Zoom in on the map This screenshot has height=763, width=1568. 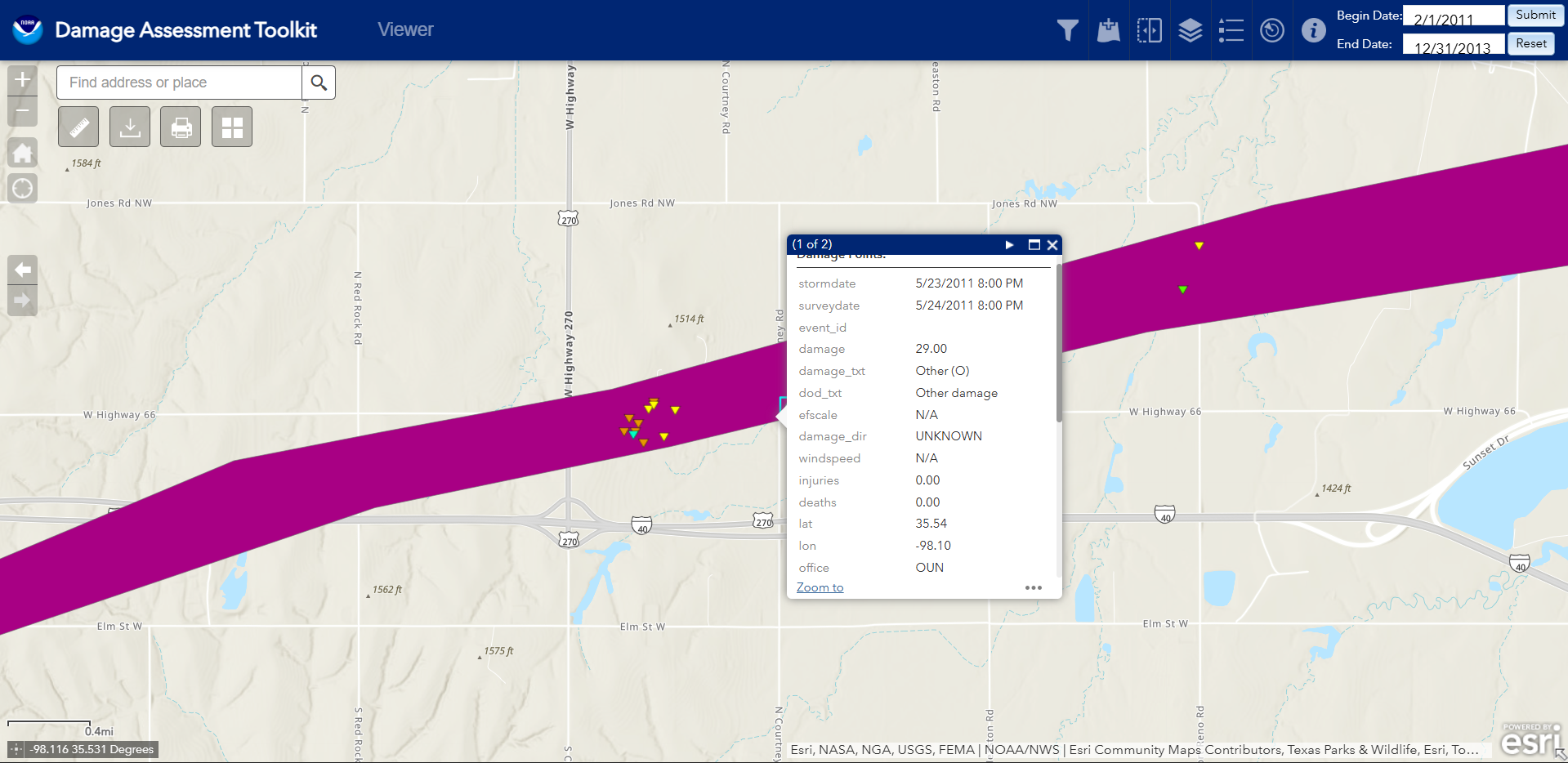click(x=23, y=80)
